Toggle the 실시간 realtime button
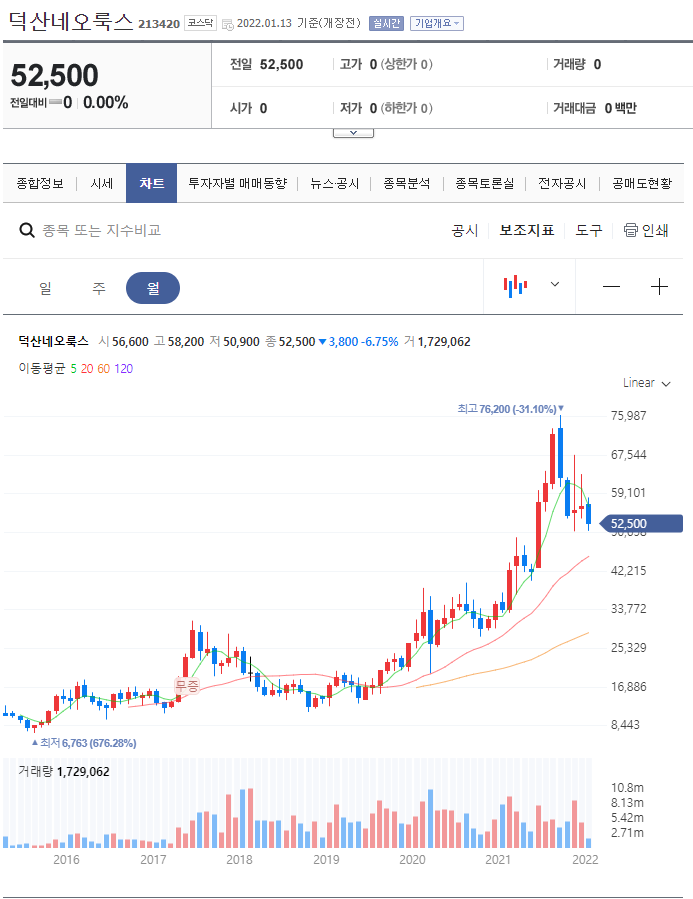Viewport: 693px width, 899px height. coord(386,24)
